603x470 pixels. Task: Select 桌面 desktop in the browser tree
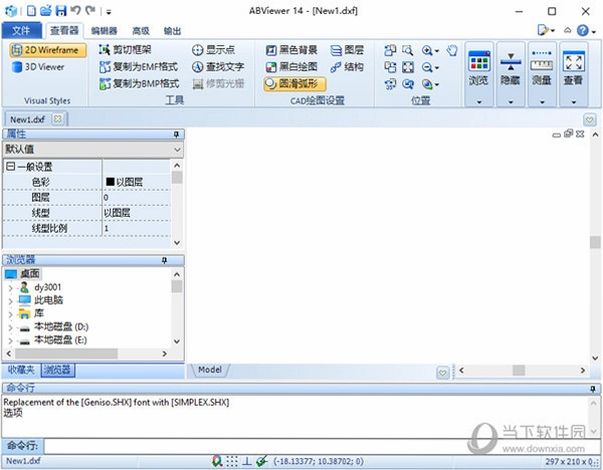pos(30,274)
